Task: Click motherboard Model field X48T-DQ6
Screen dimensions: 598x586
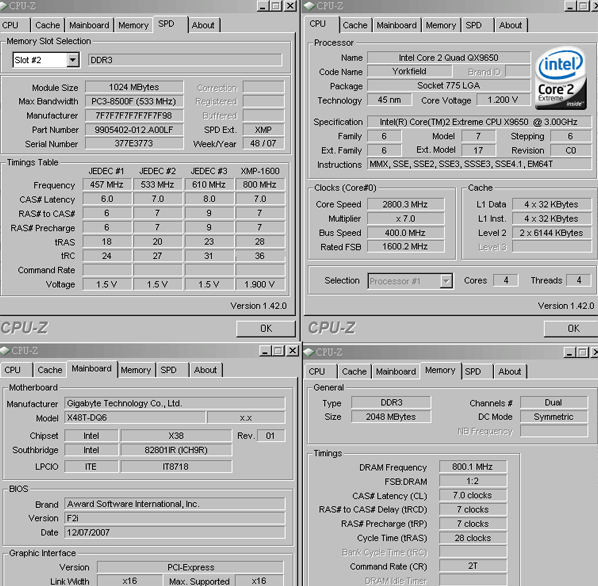Action: pyautogui.click(x=135, y=417)
